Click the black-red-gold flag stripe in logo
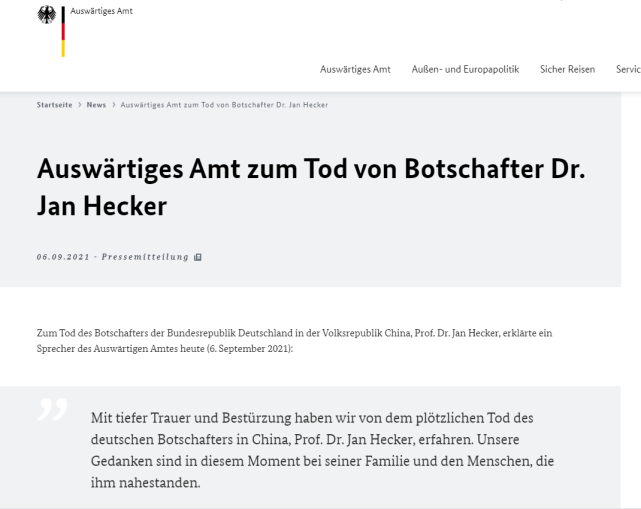This screenshot has width=641, height=509. (x=63, y=31)
